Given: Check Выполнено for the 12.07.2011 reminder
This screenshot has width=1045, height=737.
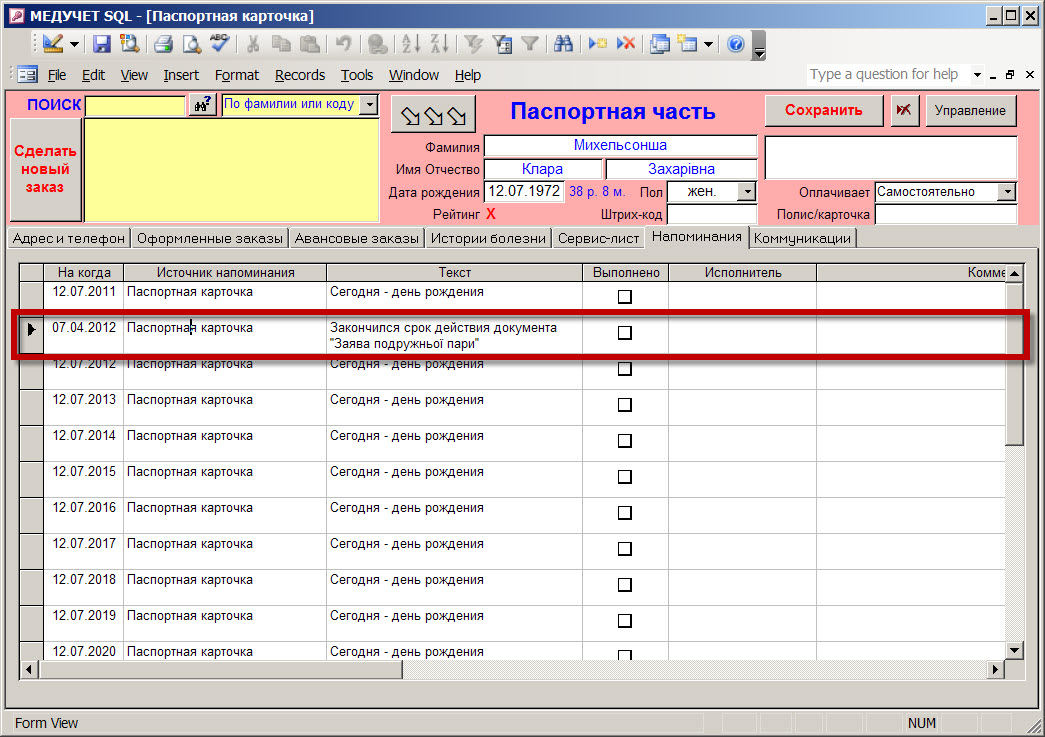Looking at the screenshot, I should tap(625, 297).
